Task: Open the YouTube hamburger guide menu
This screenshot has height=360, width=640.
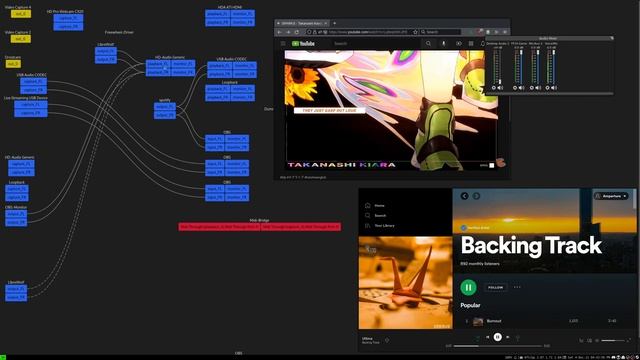Action: [x=283, y=43]
